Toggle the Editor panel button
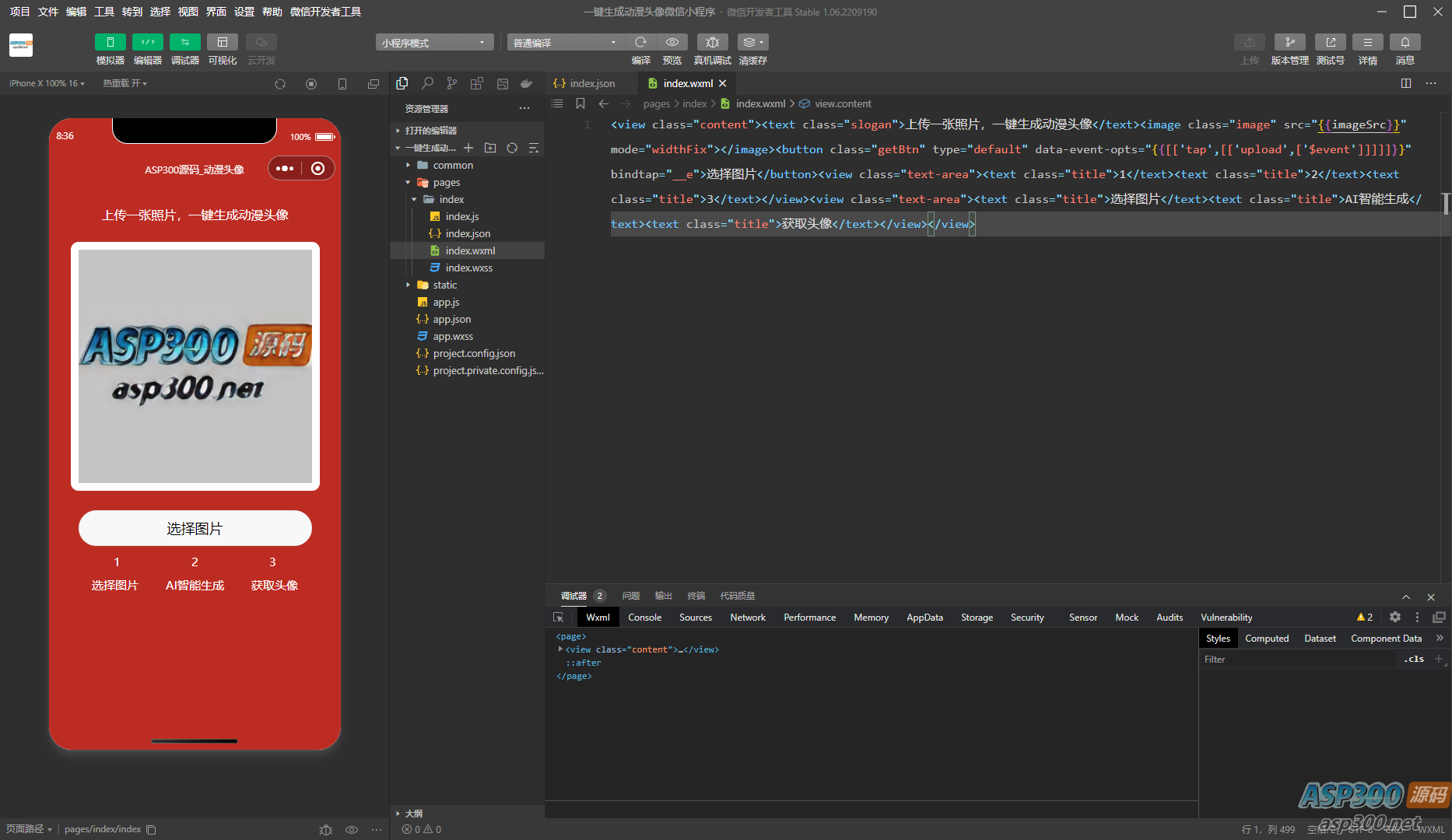The image size is (1452, 840). [x=147, y=42]
